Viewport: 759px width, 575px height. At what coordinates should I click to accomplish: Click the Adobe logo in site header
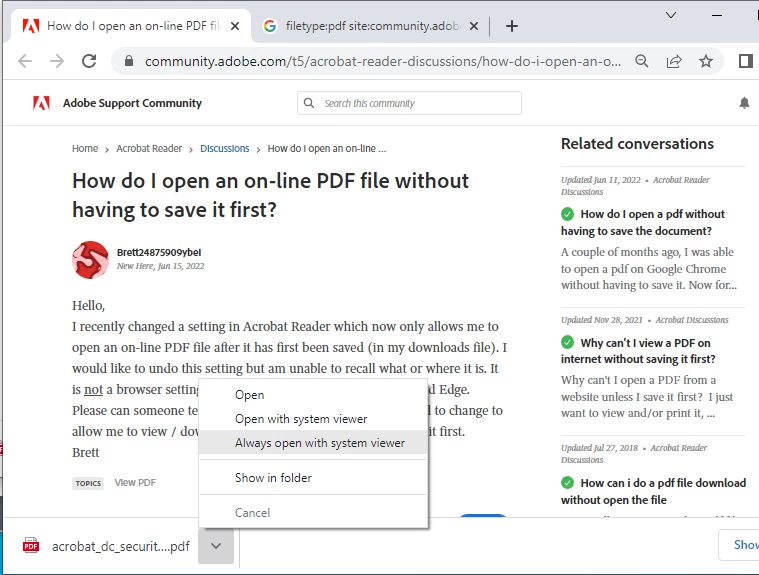[42, 103]
